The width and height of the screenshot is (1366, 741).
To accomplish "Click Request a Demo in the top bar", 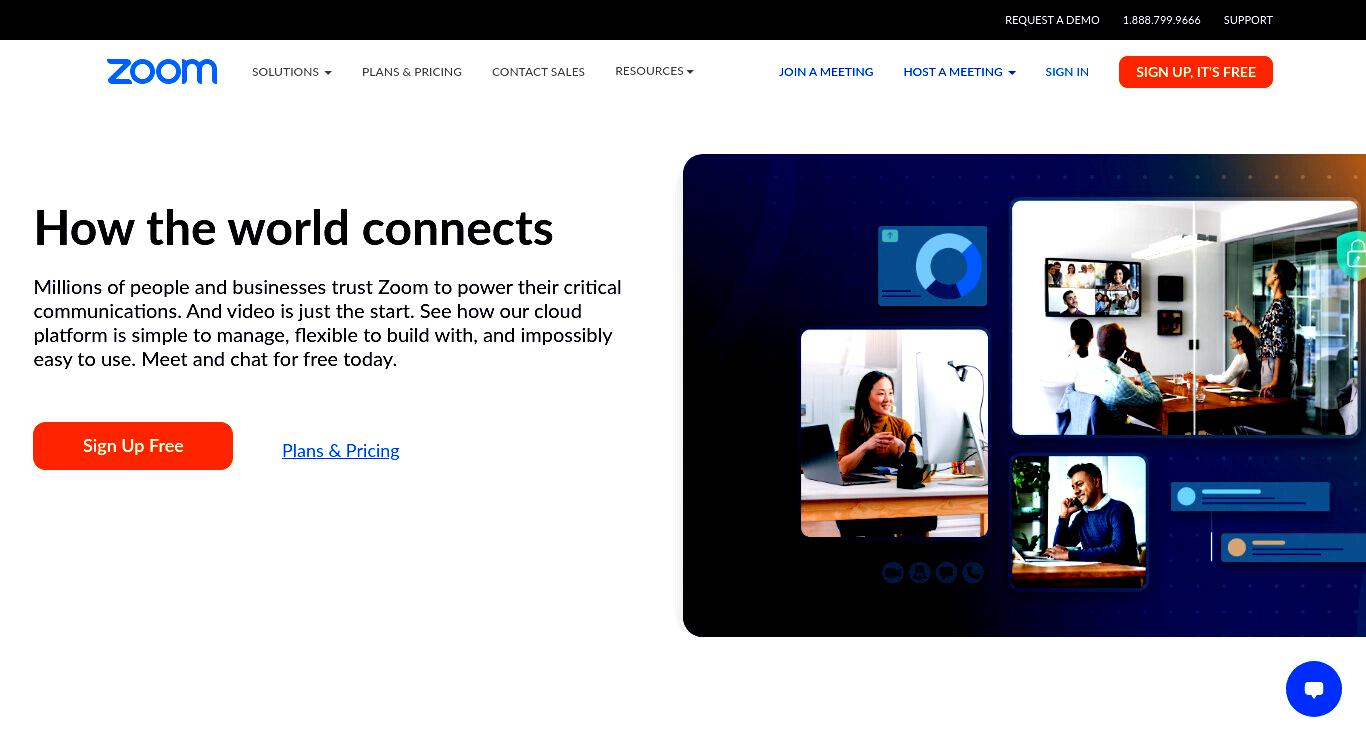I will [1052, 20].
